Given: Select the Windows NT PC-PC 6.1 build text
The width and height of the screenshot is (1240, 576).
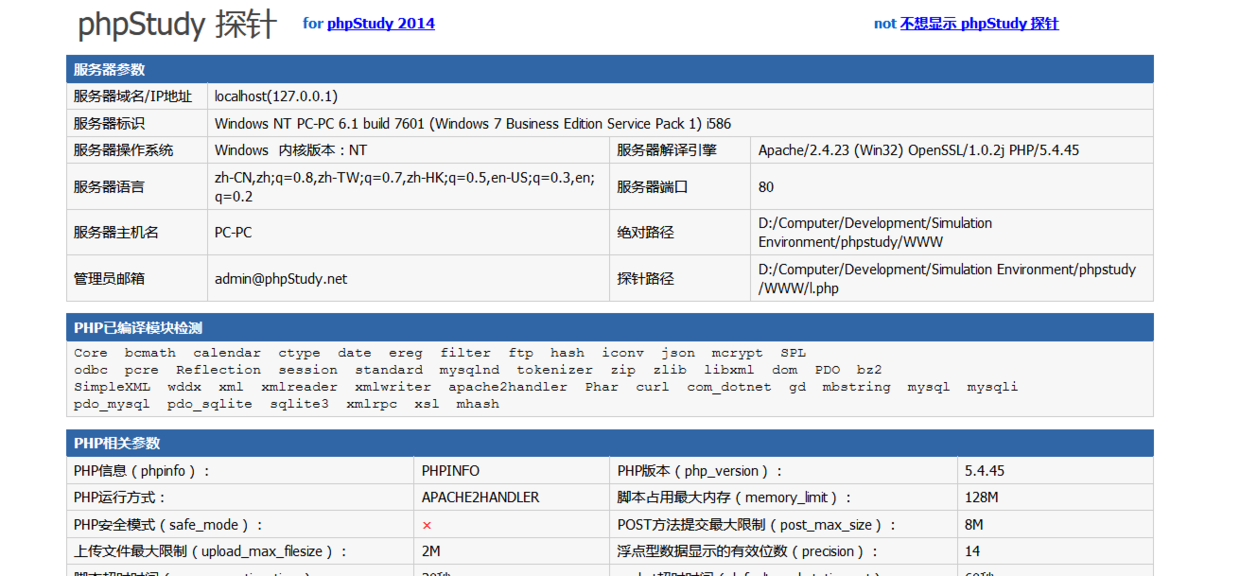Looking at the screenshot, I should (473, 123).
